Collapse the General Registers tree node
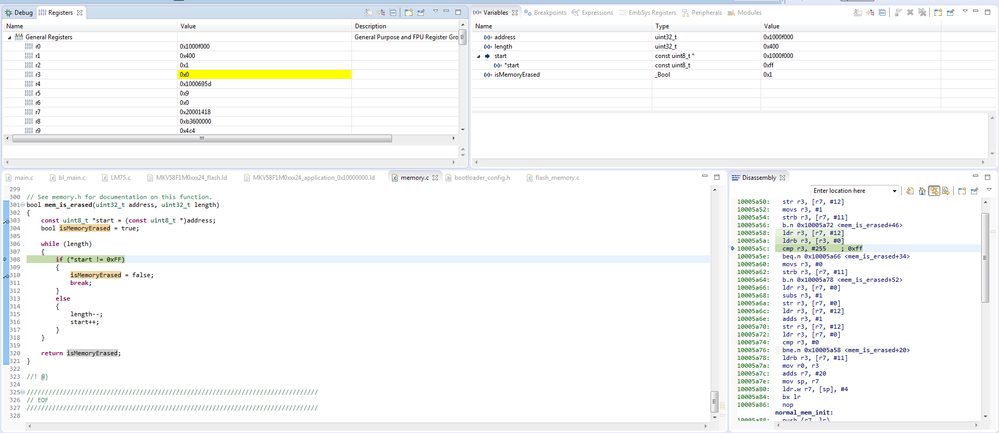 point(9,38)
